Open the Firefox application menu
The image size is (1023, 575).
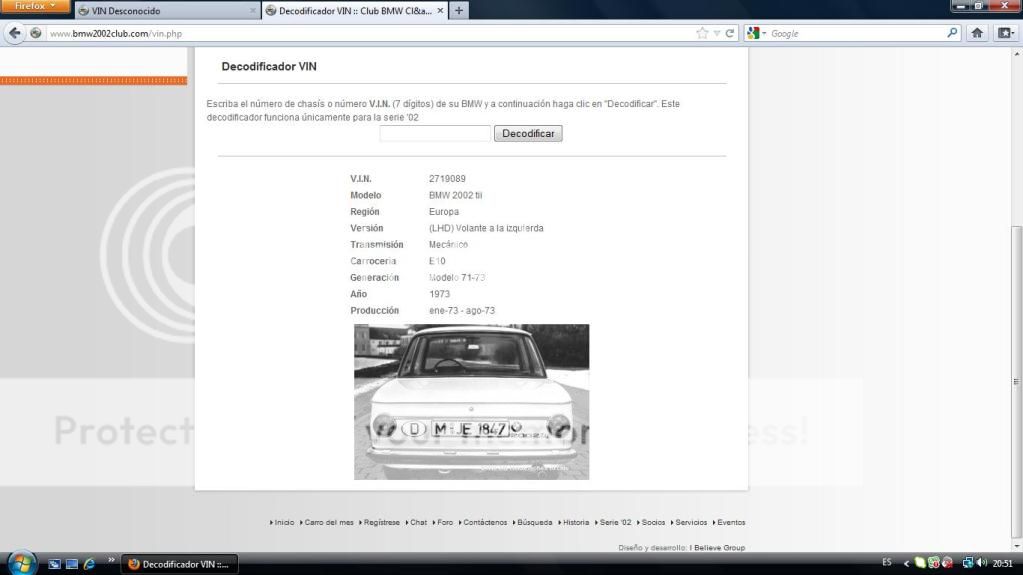click(35, 6)
